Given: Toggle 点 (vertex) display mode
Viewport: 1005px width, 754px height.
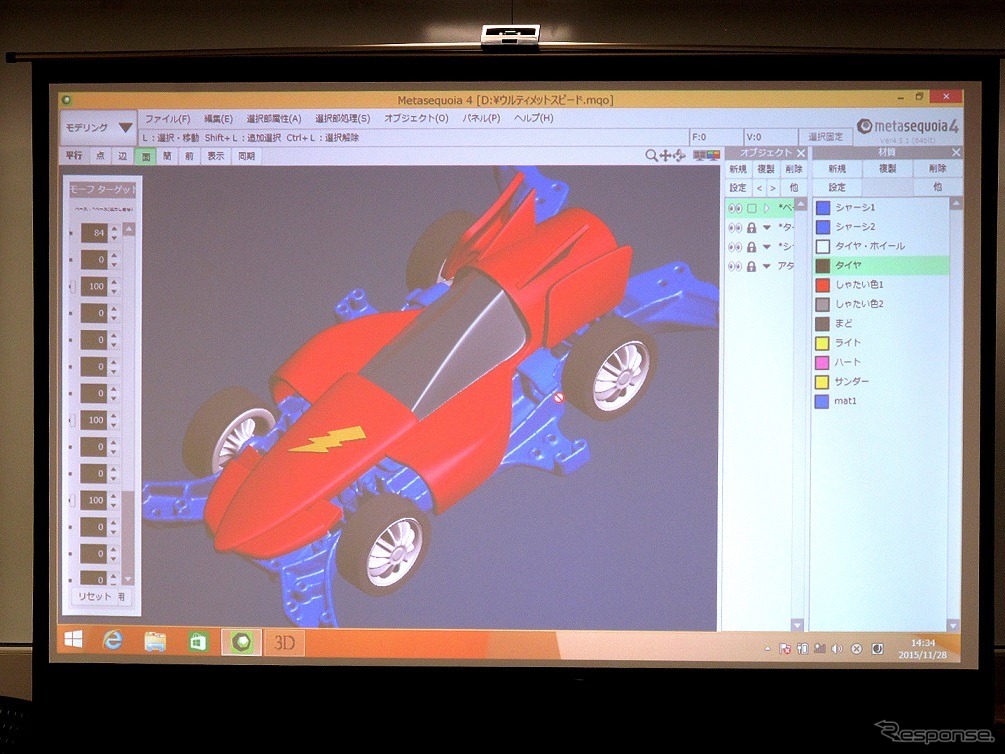Looking at the screenshot, I should 100,156.
